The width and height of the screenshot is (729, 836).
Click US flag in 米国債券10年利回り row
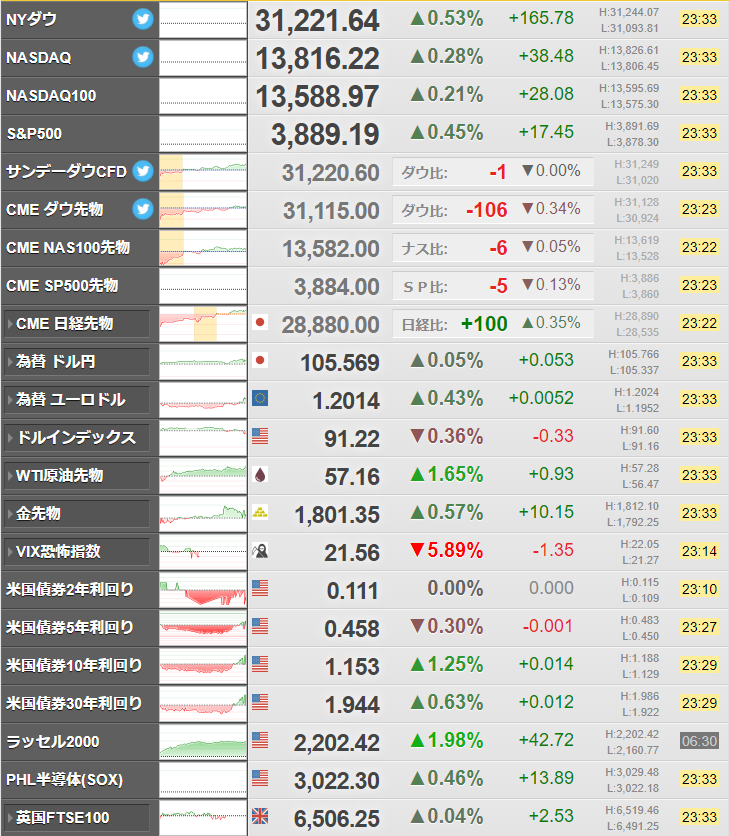click(260, 664)
